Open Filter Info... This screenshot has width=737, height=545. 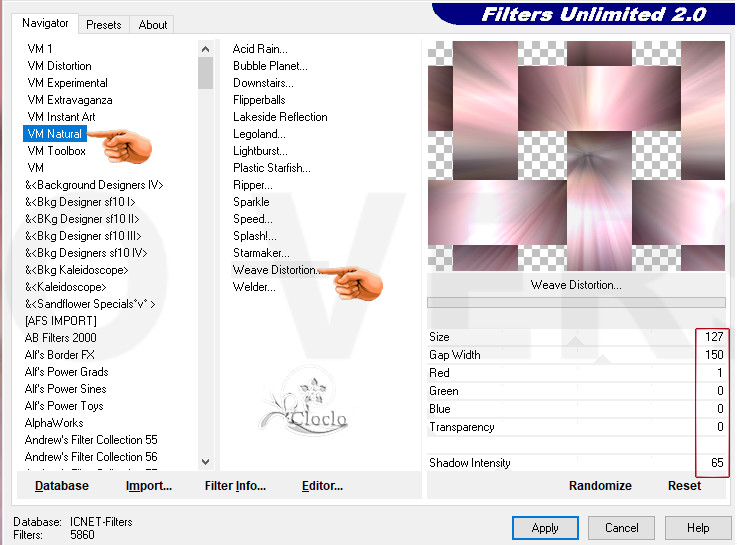[x=235, y=486]
